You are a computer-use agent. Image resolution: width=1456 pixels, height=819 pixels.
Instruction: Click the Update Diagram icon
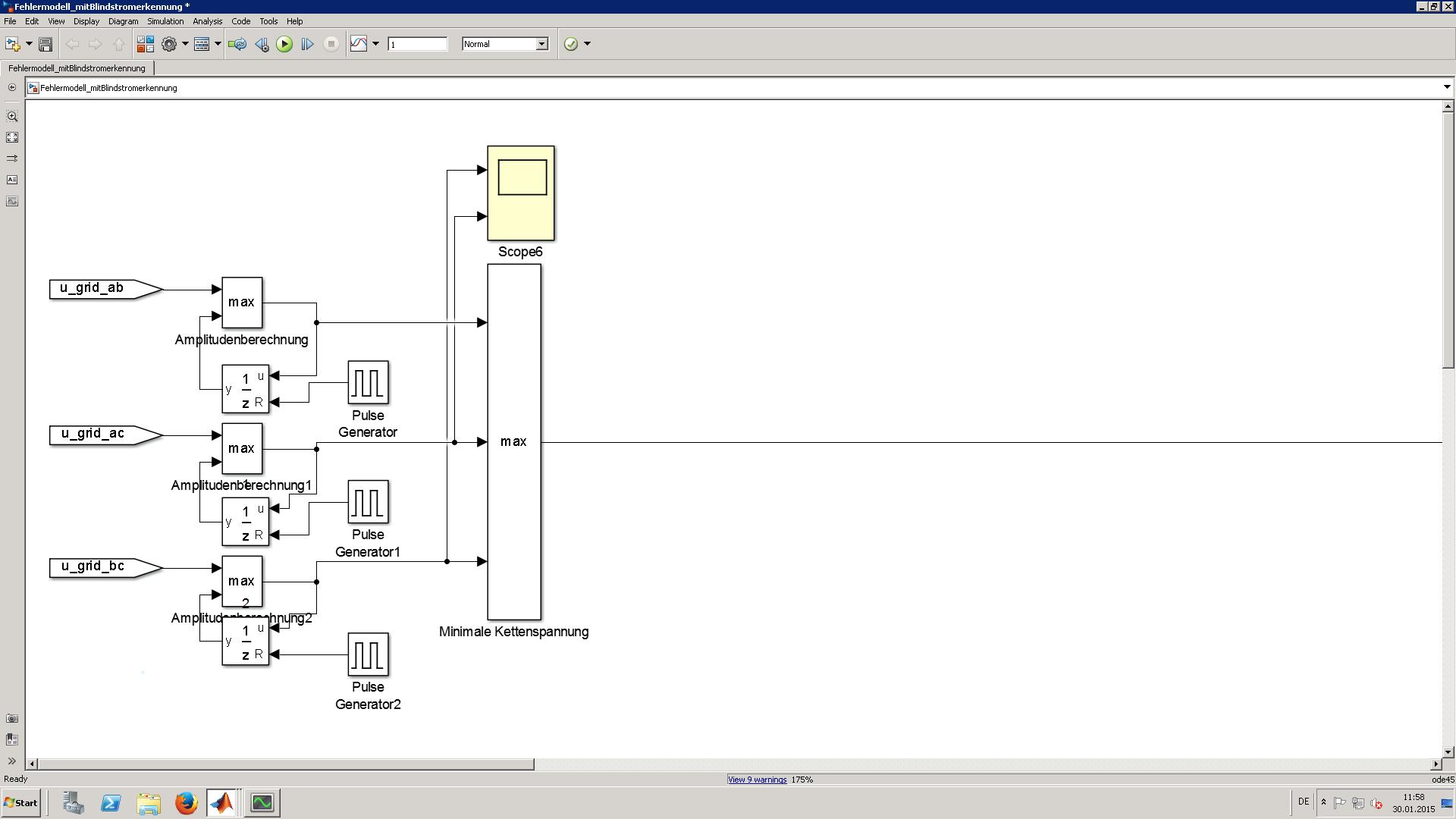click(x=237, y=44)
